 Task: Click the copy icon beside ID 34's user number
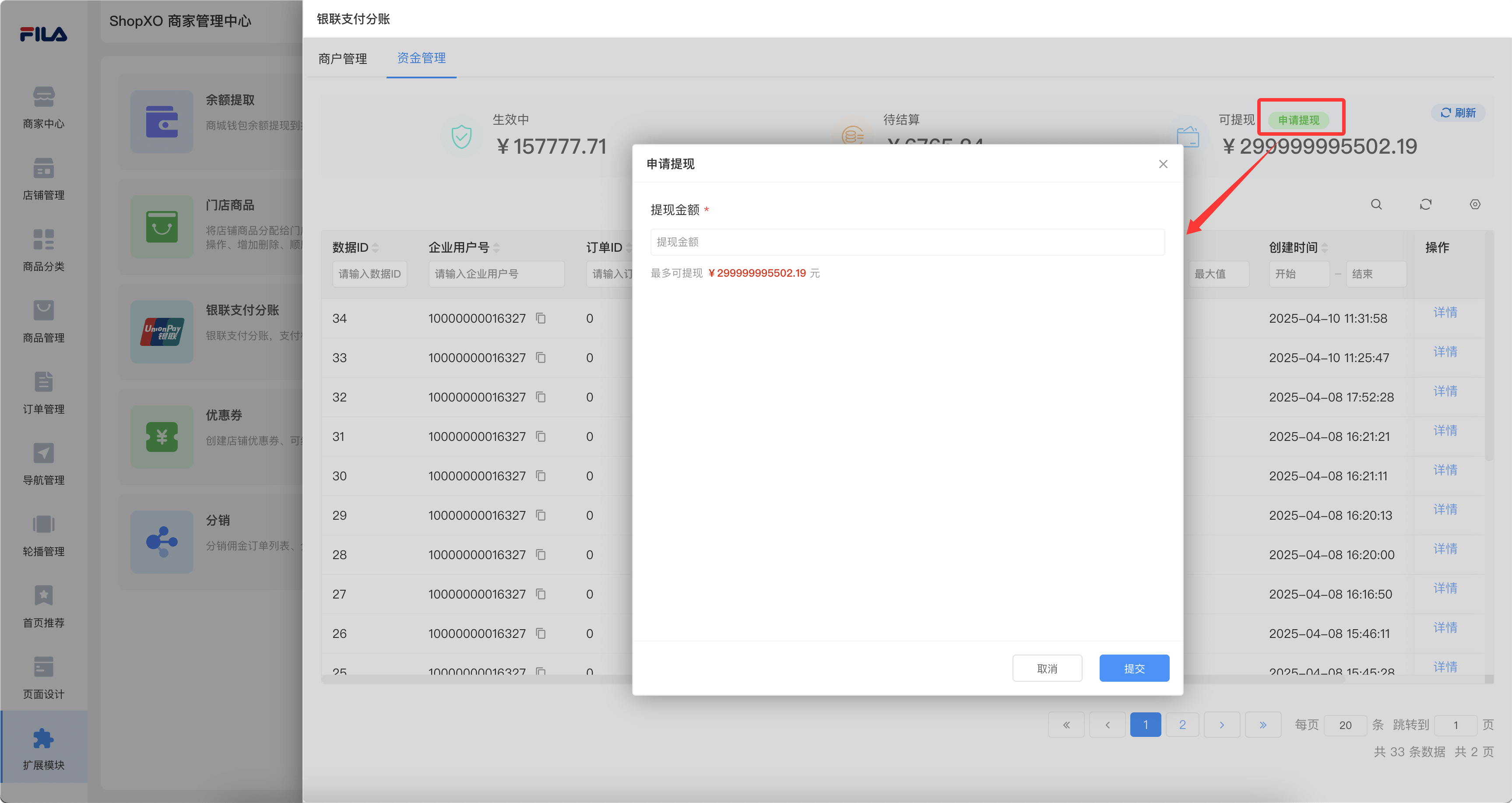coord(541,318)
